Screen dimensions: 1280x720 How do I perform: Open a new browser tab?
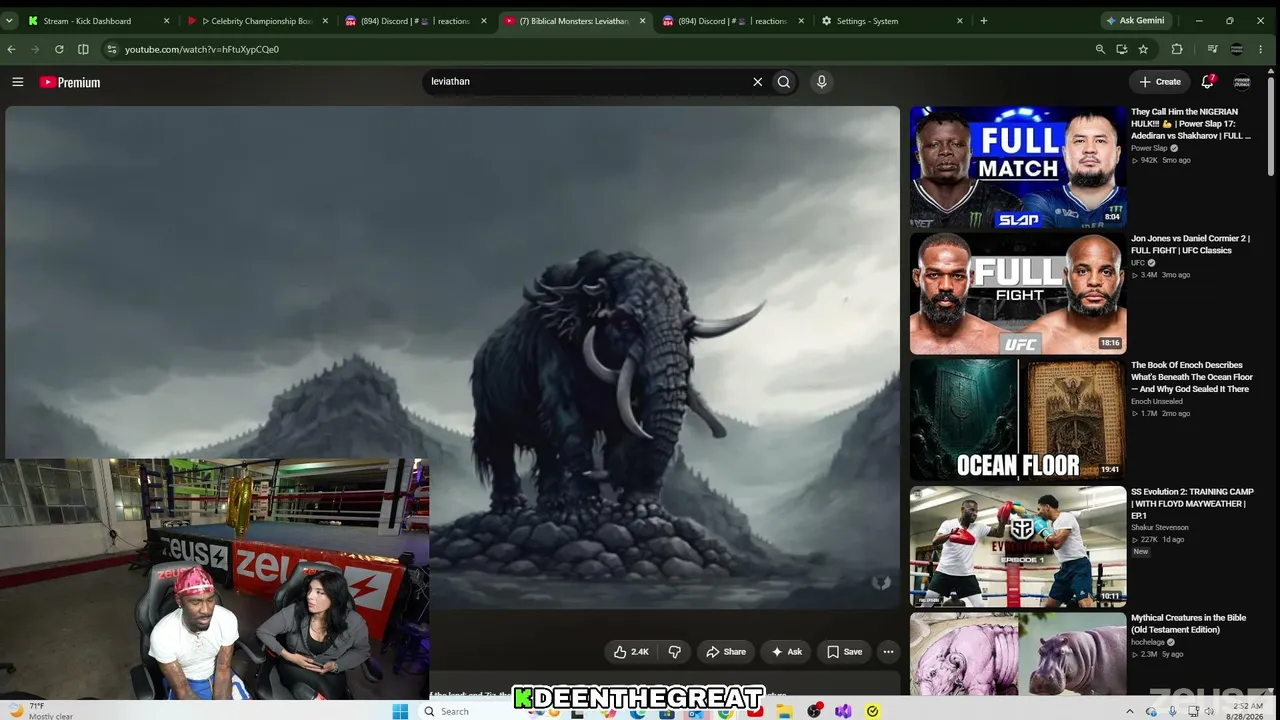coord(984,20)
